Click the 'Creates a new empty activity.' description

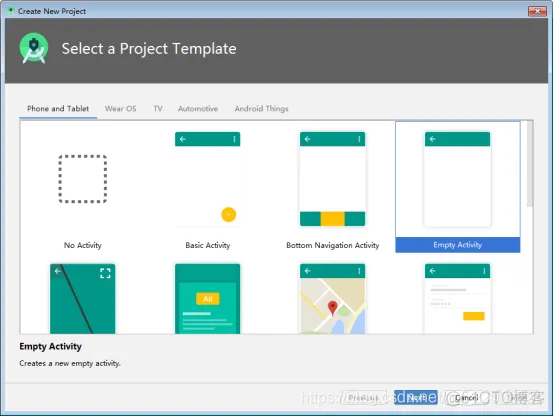pos(70,363)
